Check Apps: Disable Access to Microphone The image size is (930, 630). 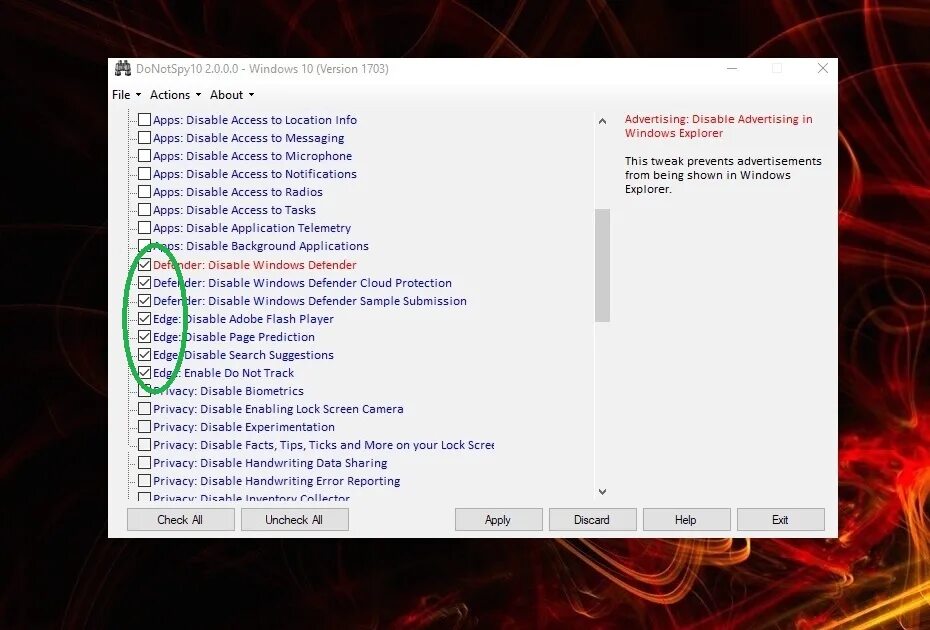145,155
